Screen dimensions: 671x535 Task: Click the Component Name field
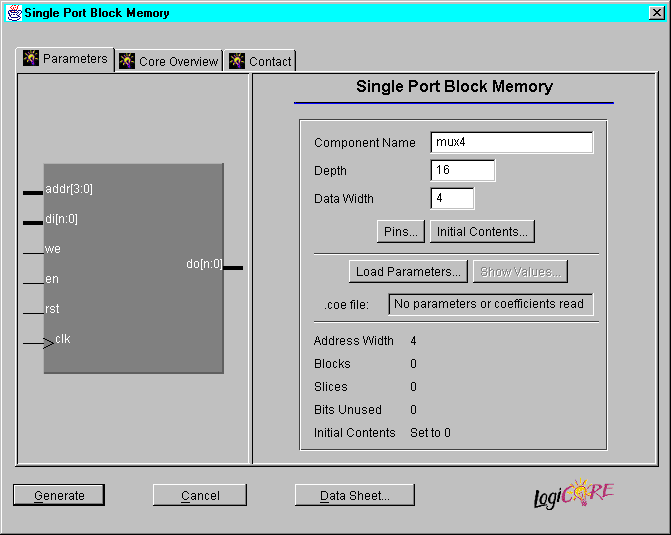tap(511, 143)
